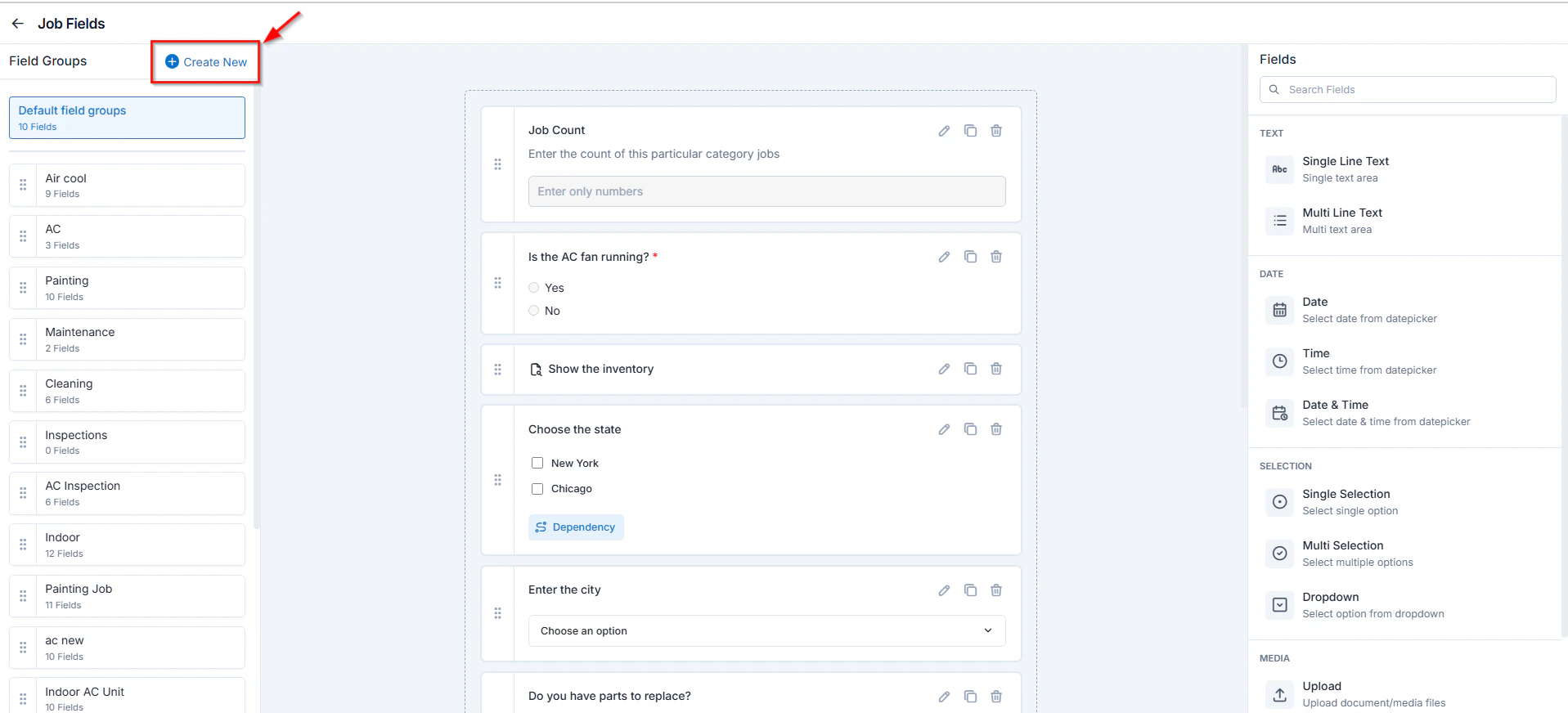Select Default field groups
This screenshot has height=713, width=1568.
click(x=127, y=118)
